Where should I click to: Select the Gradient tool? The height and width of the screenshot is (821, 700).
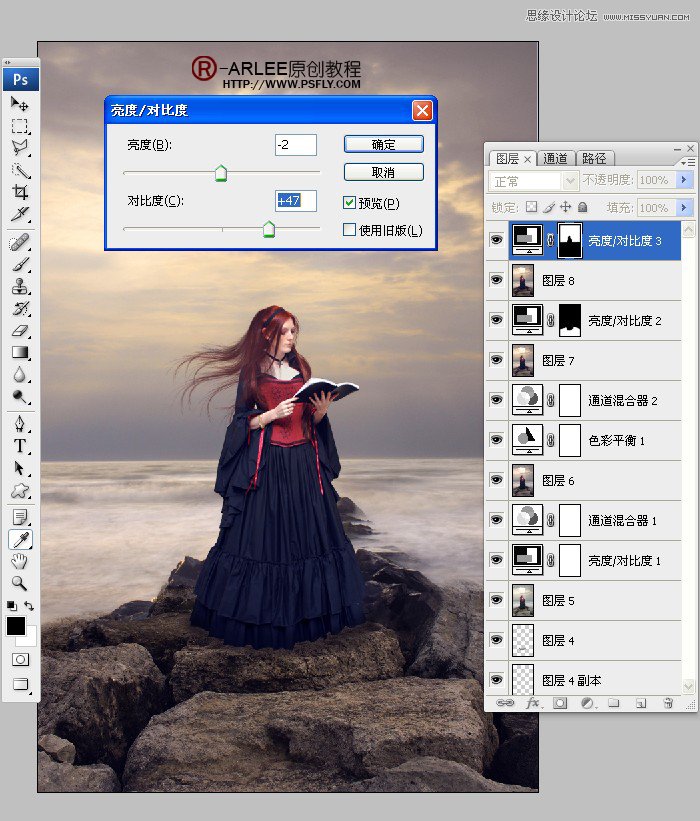point(20,353)
